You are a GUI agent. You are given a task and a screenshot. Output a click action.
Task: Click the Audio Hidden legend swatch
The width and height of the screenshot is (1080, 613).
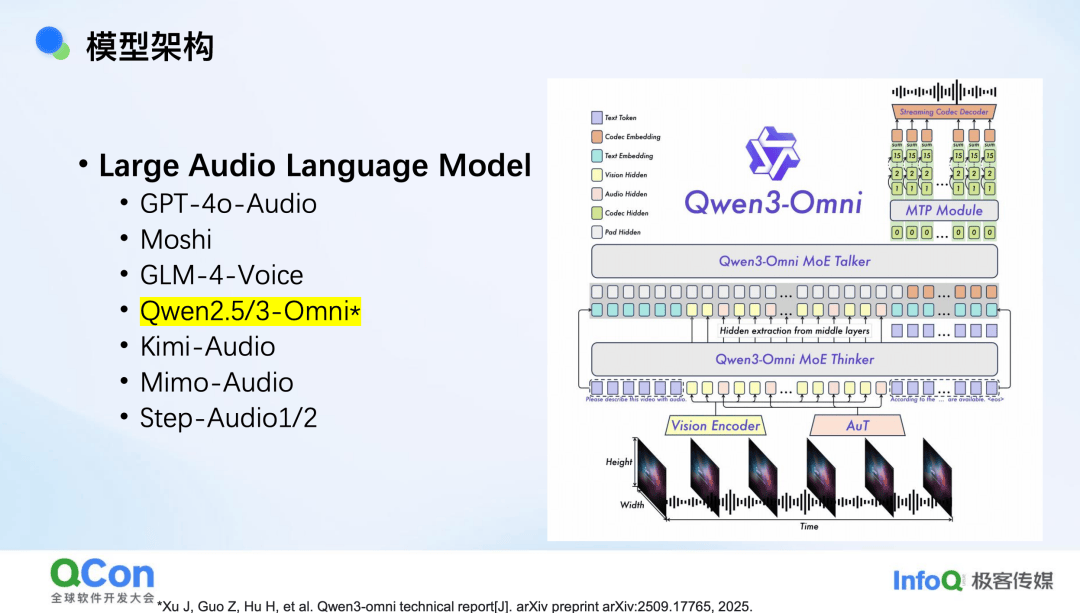596,194
